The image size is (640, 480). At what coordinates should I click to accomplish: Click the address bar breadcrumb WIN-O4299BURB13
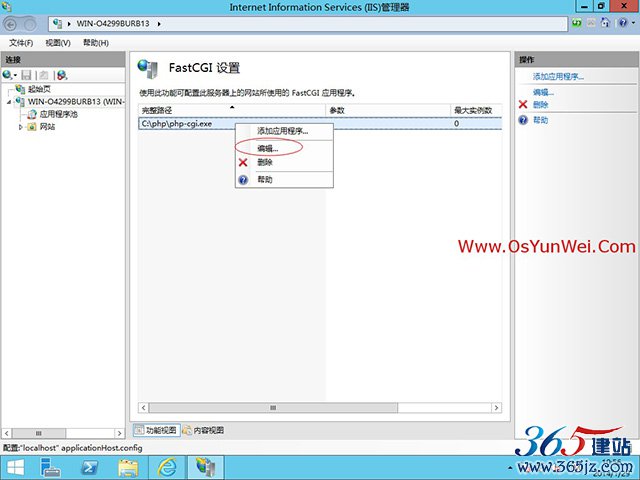(113, 24)
